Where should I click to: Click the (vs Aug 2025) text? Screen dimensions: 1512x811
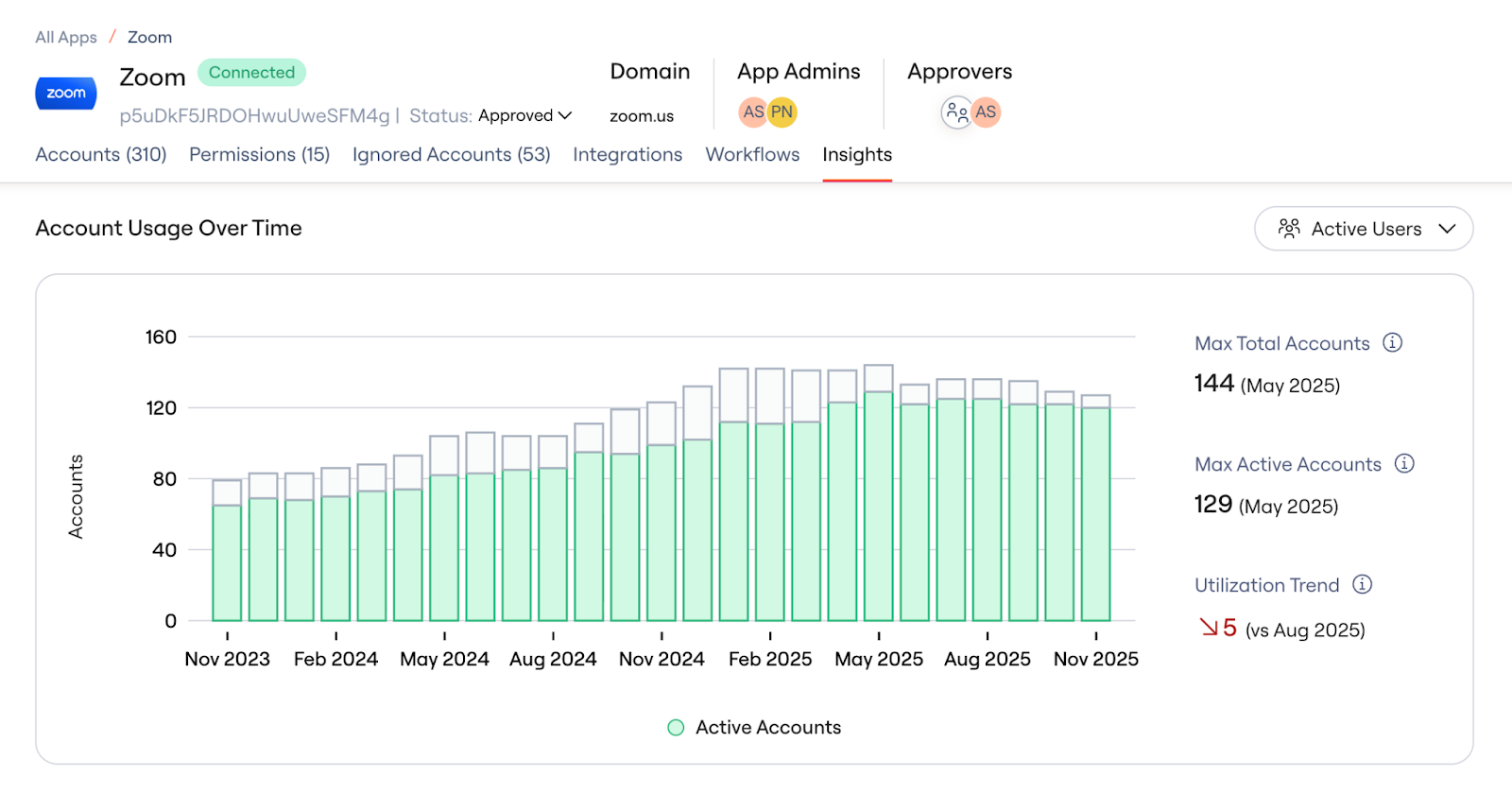(1305, 630)
